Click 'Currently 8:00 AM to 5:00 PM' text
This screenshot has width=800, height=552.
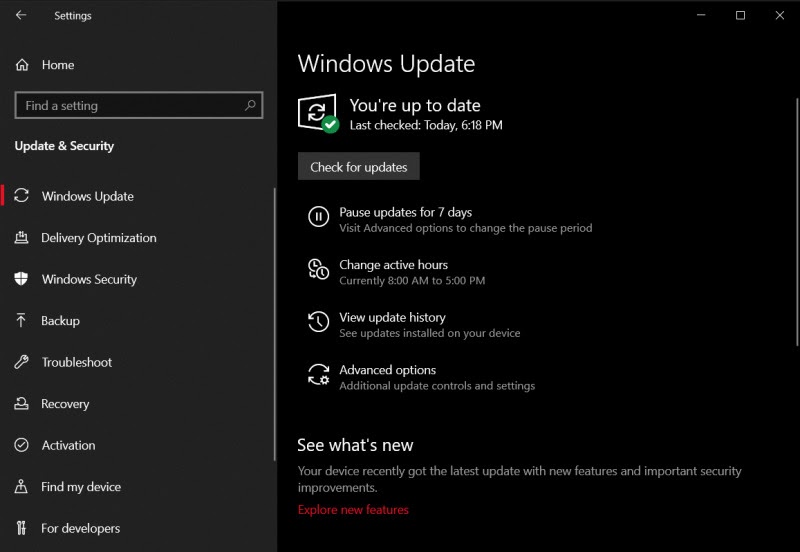click(x=412, y=280)
